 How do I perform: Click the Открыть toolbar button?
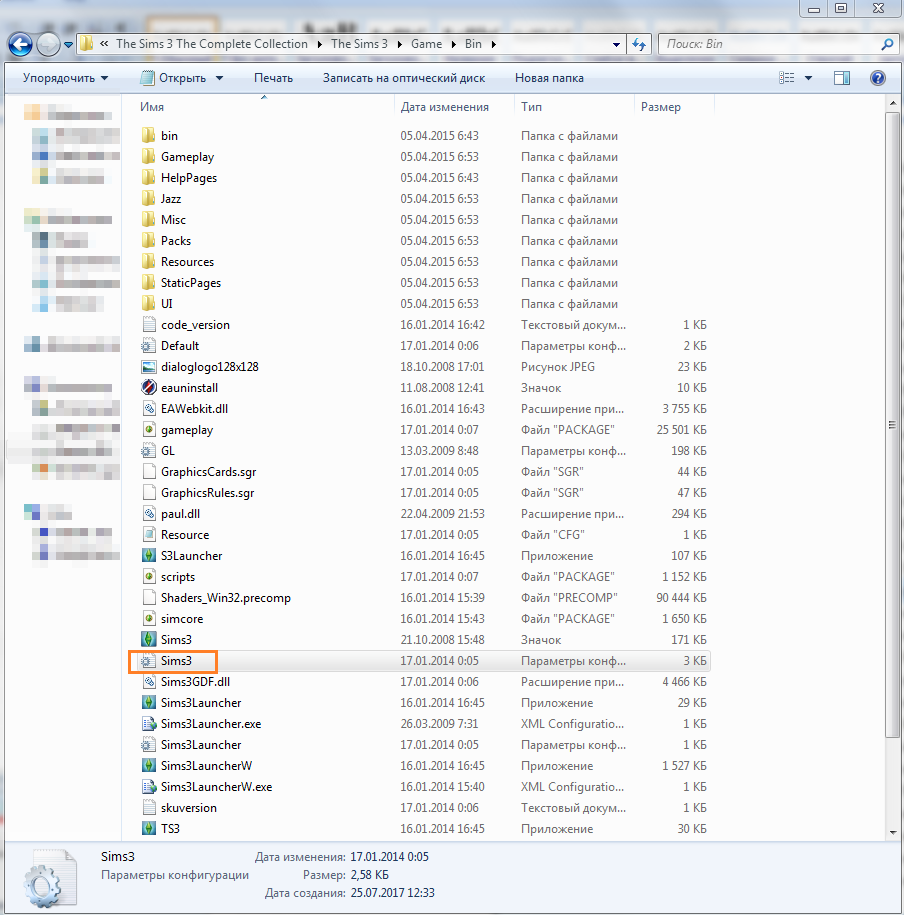[173, 78]
